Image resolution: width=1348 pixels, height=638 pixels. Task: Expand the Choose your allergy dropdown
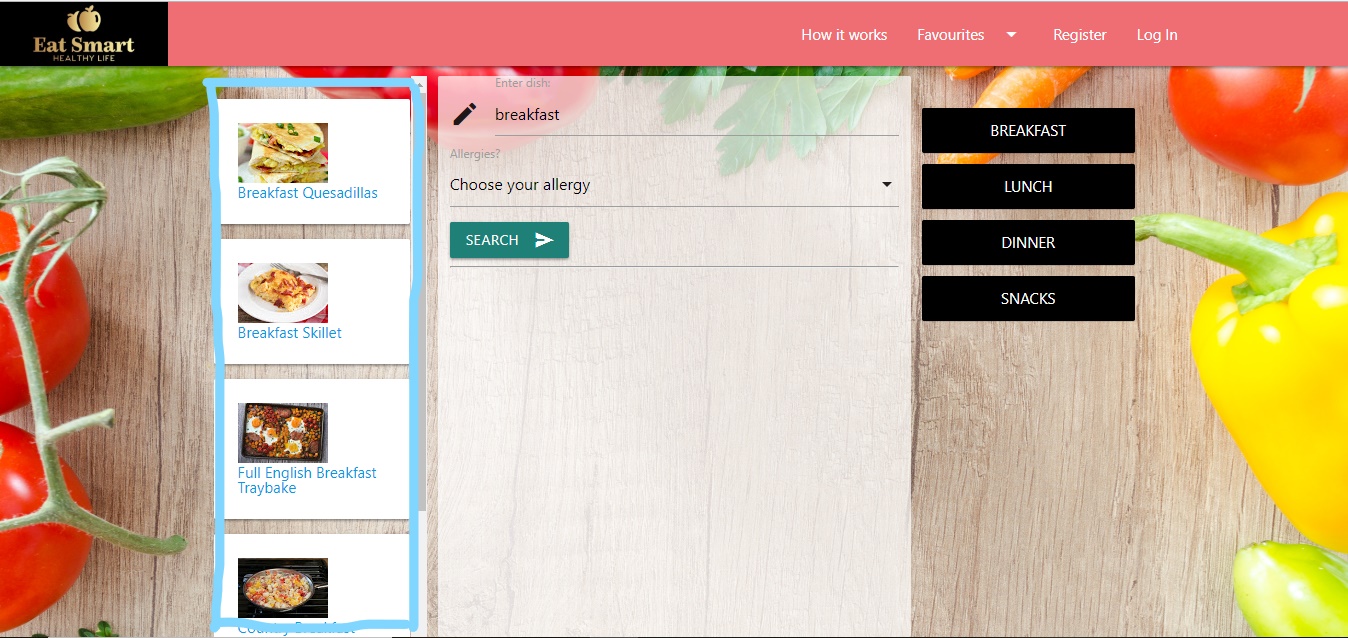(674, 185)
